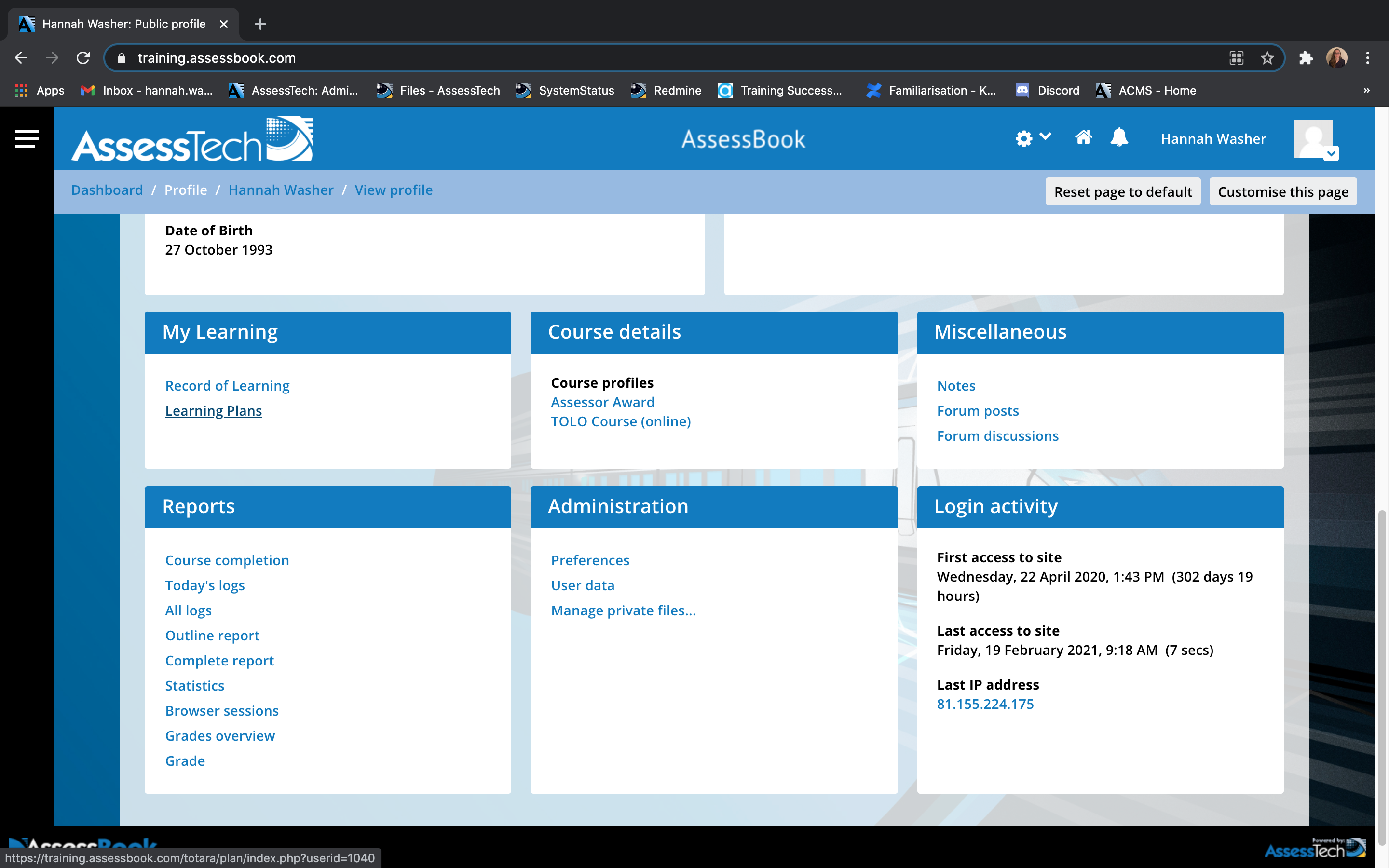1389x868 pixels.
Task: Open Notes under Miscellaneous
Action: coord(955,386)
